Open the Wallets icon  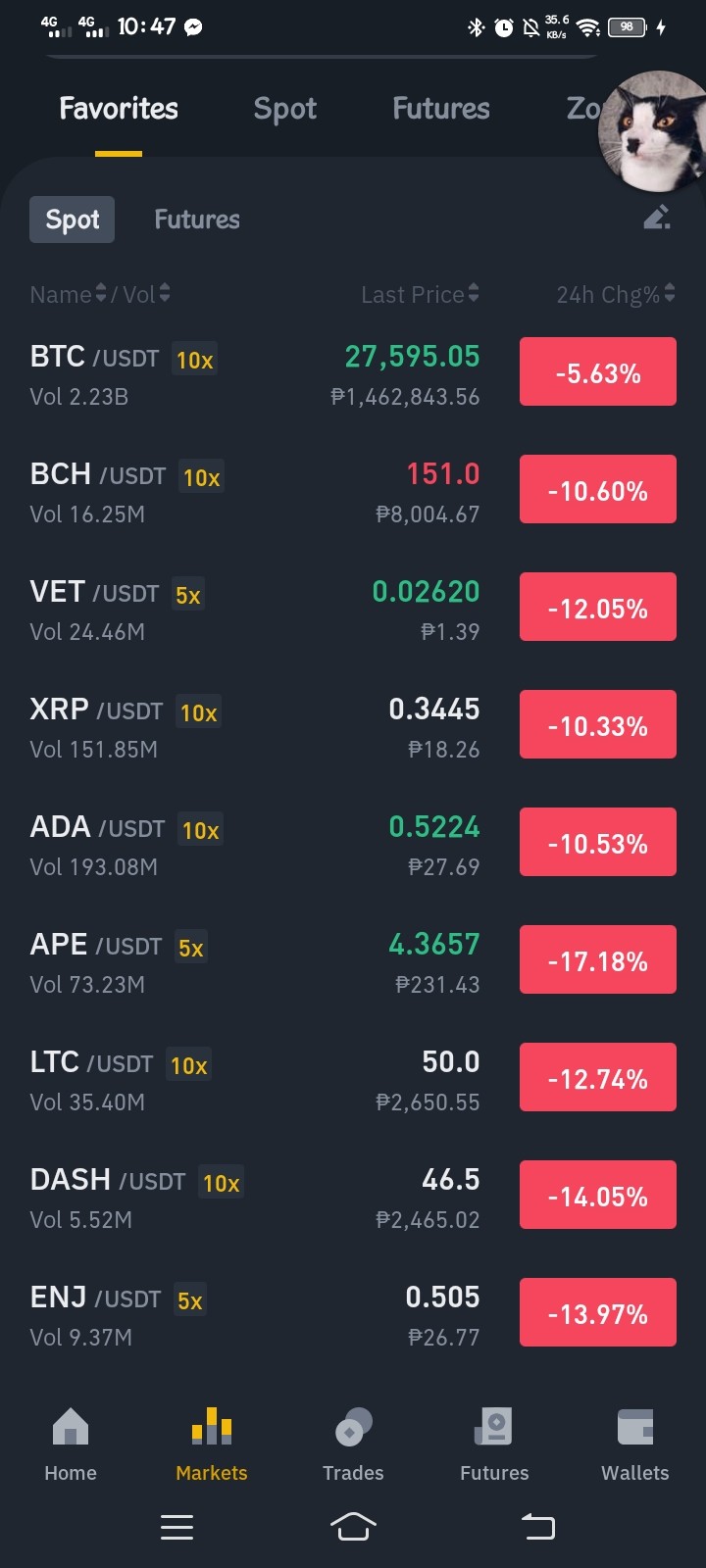click(x=635, y=1427)
